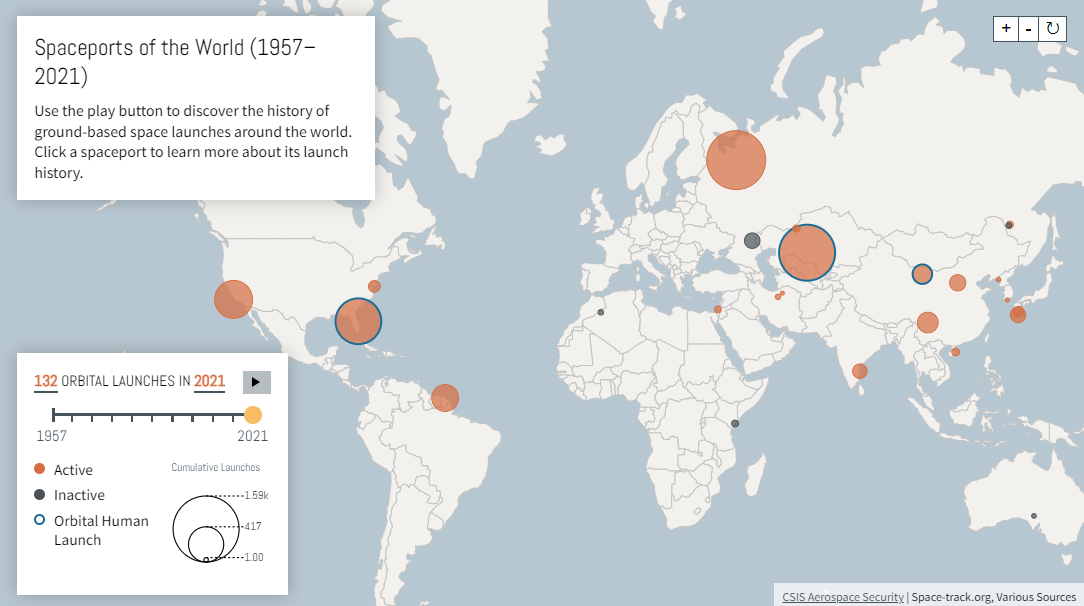
Task: Select the French Guiana spaceport bubble
Action: click(445, 398)
